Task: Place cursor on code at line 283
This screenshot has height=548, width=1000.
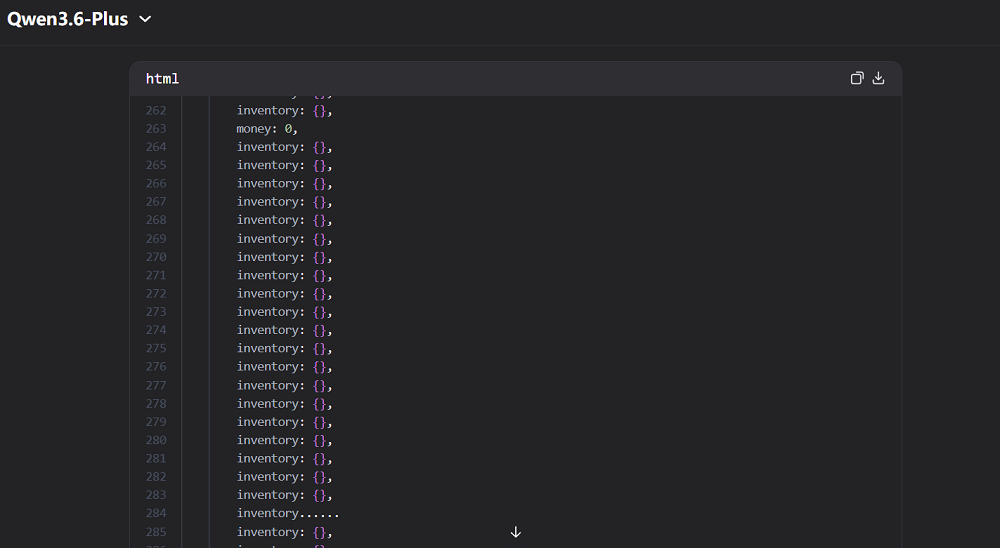Action: tap(284, 495)
